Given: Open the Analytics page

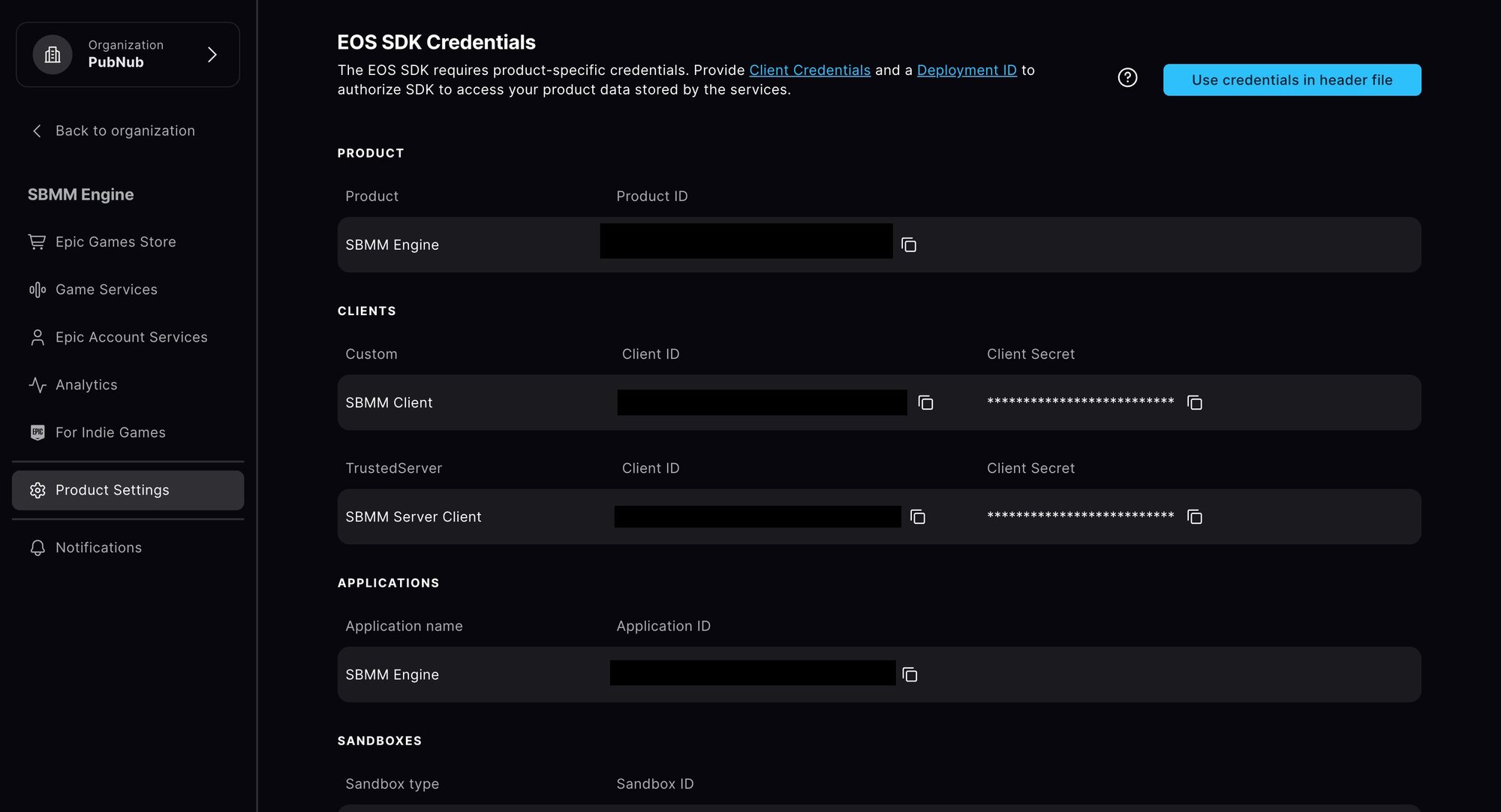Looking at the screenshot, I should 86,385.
